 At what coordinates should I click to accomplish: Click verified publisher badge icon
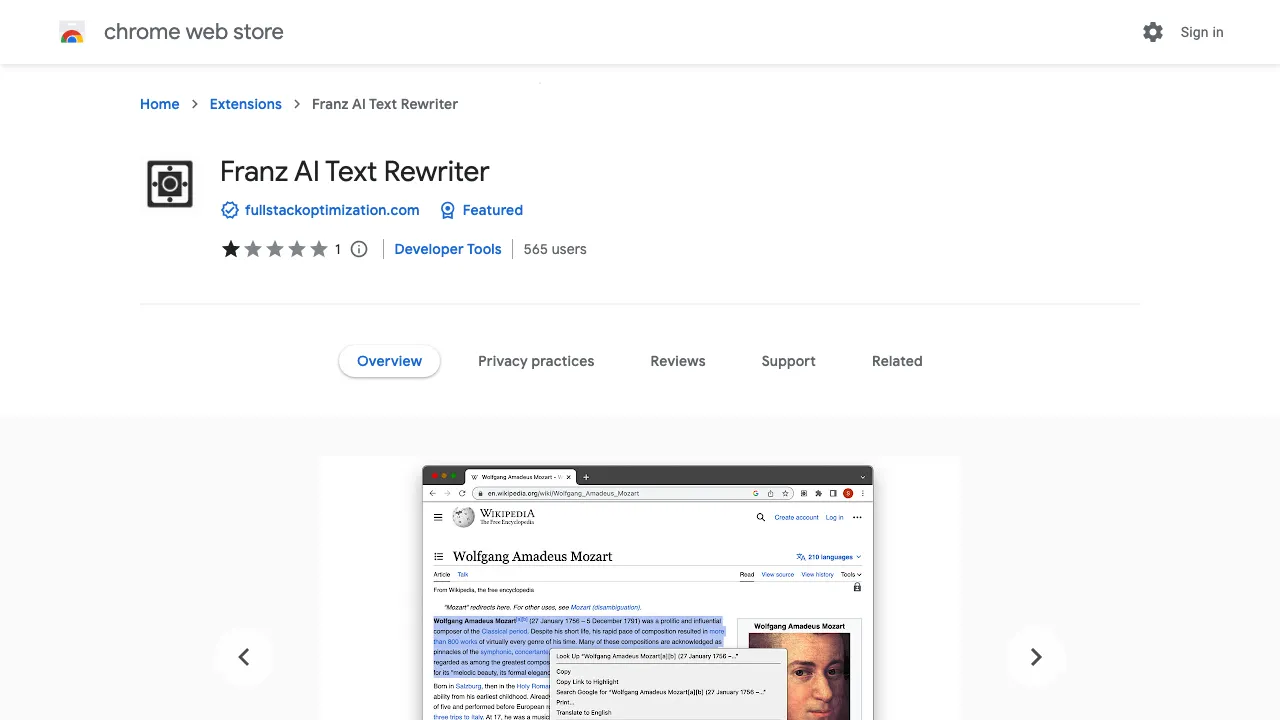click(x=230, y=210)
